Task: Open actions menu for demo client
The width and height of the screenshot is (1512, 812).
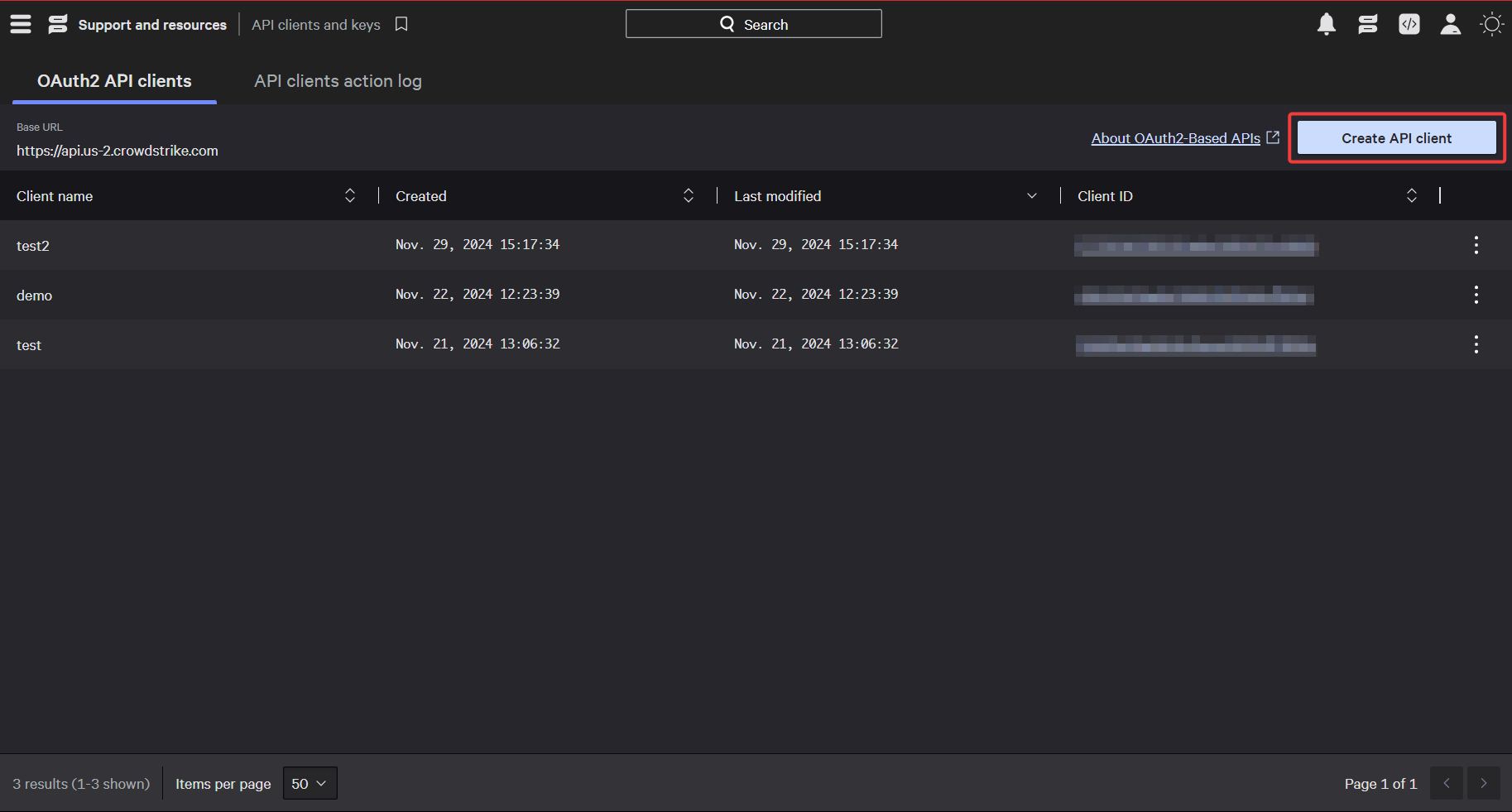Action: 1476,295
